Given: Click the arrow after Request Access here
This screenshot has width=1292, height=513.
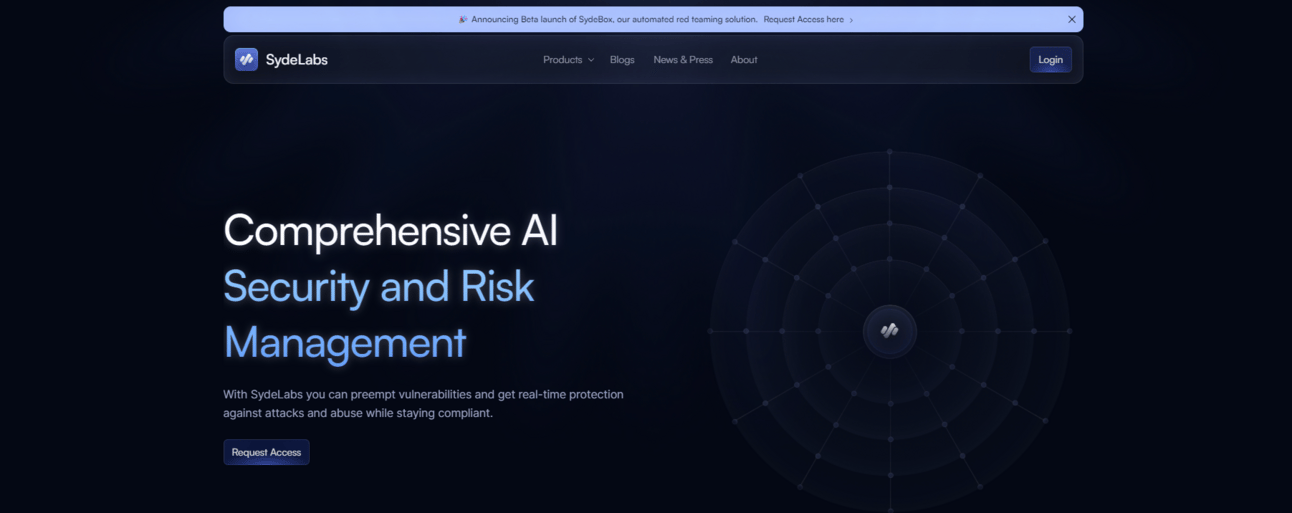Looking at the screenshot, I should pyautogui.click(x=851, y=20).
